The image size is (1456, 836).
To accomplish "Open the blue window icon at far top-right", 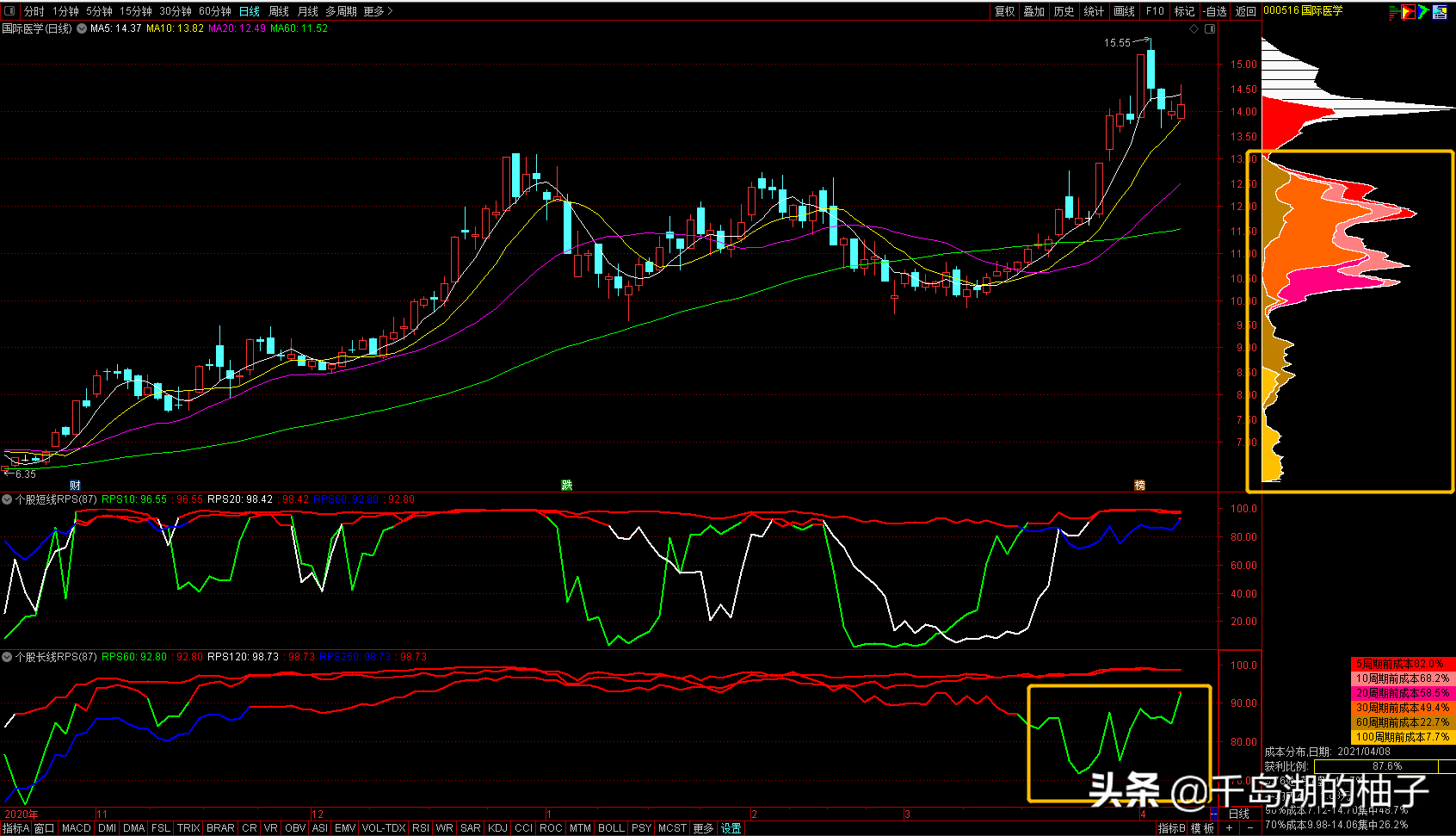I will [1440, 11].
